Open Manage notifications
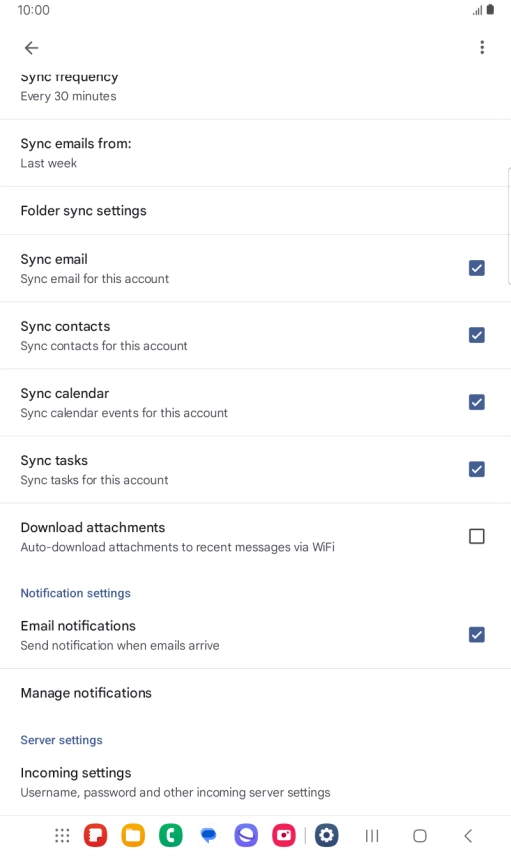The image size is (511, 856). tap(256, 693)
